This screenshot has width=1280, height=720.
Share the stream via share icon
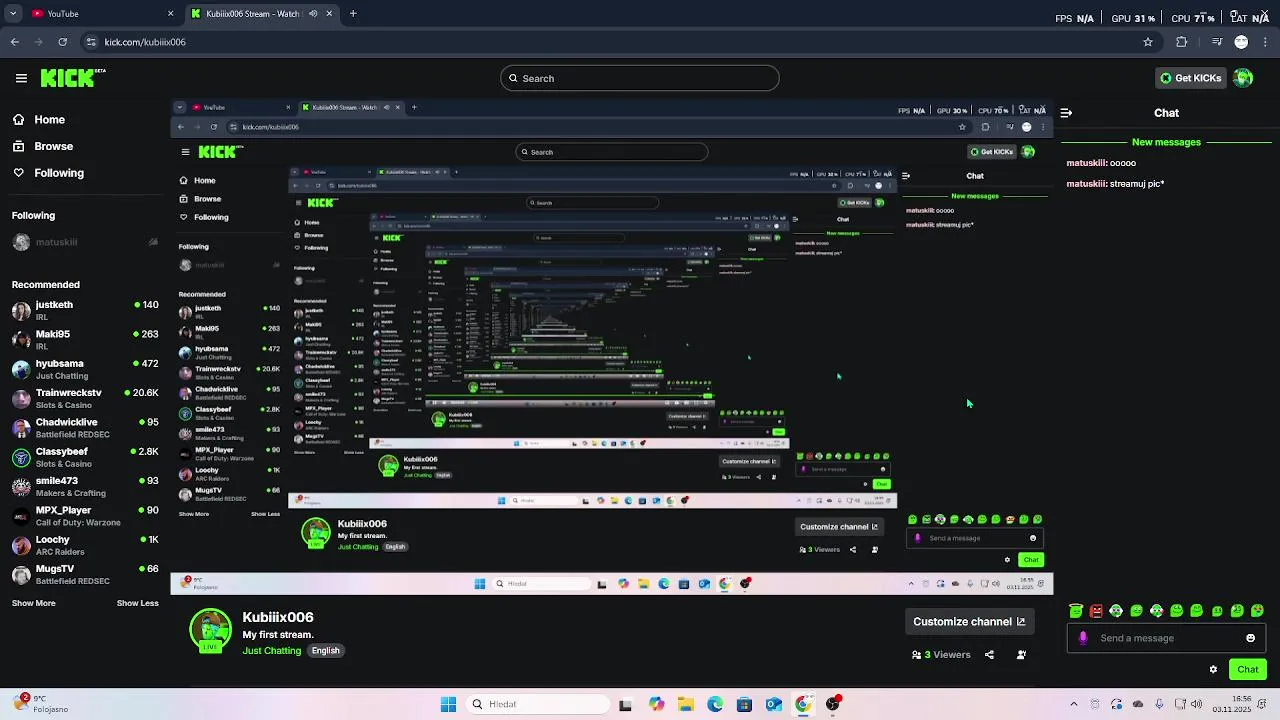pos(989,655)
